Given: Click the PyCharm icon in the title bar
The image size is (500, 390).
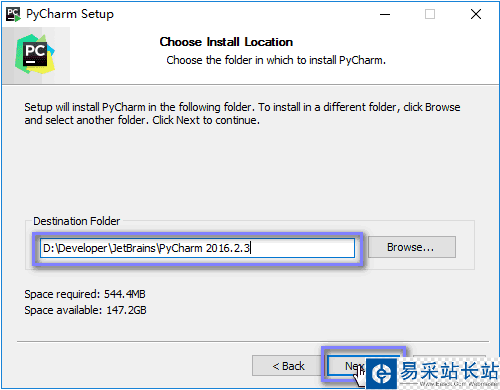Looking at the screenshot, I should point(13,14).
